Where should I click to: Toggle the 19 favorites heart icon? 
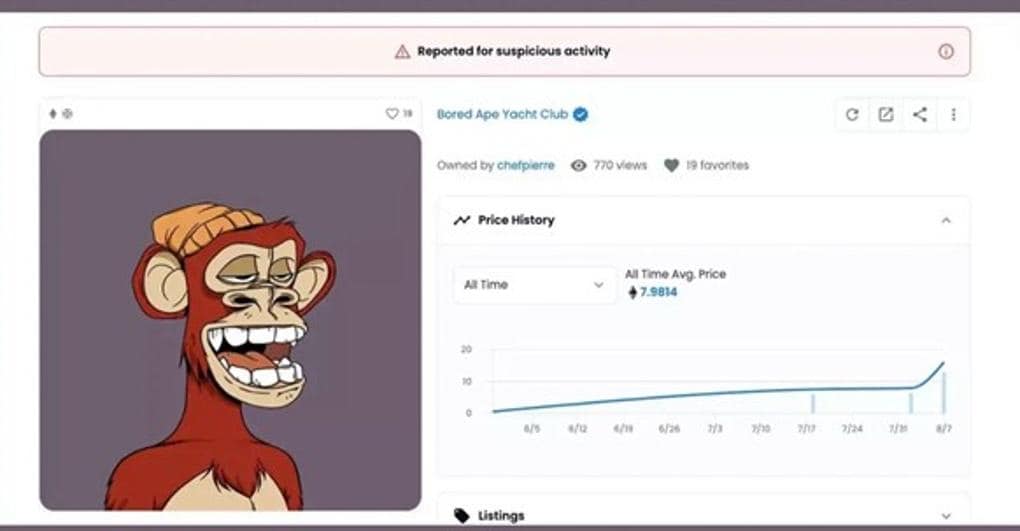(671, 165)
